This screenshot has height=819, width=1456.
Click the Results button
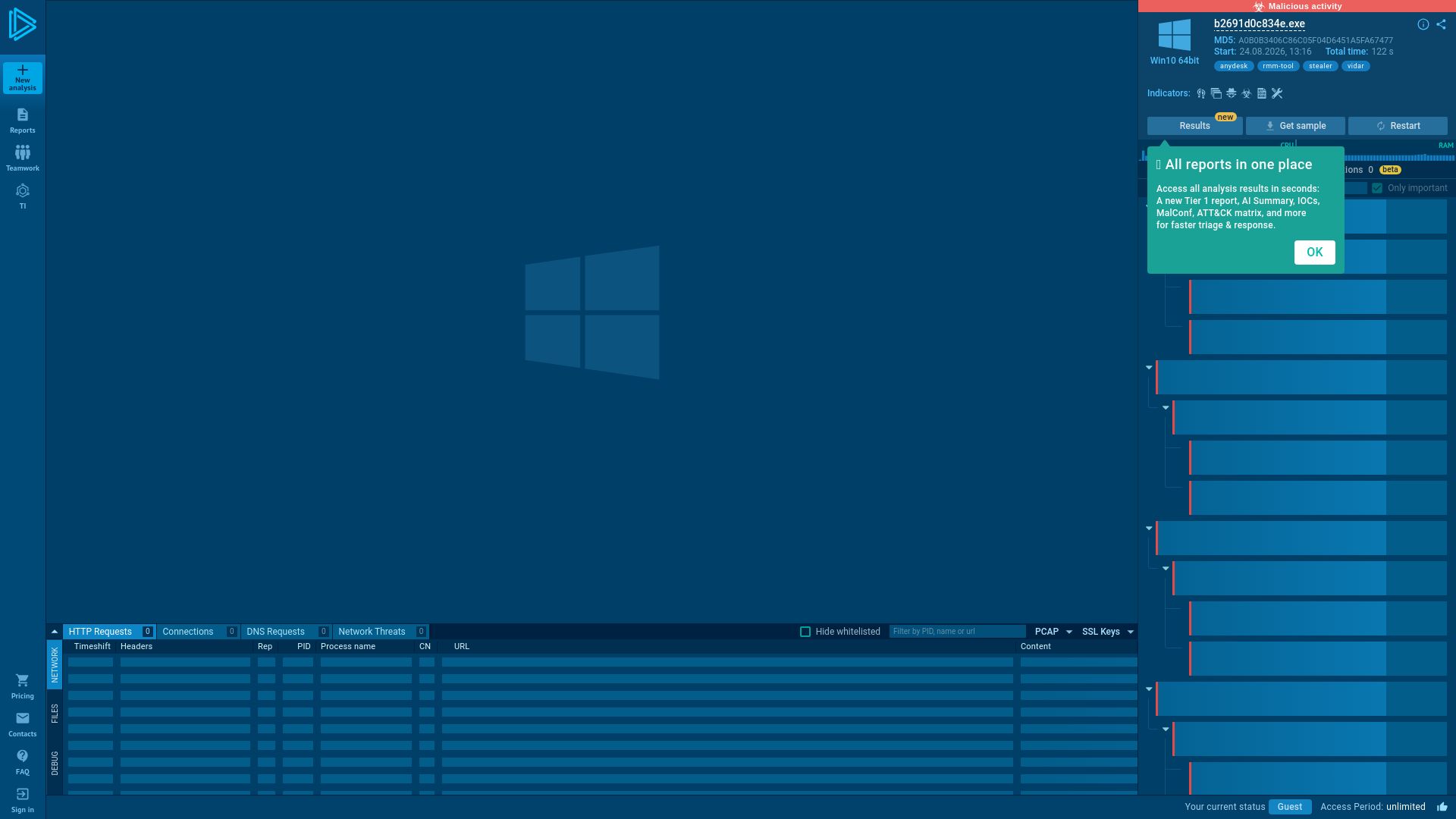(1194, 126)
